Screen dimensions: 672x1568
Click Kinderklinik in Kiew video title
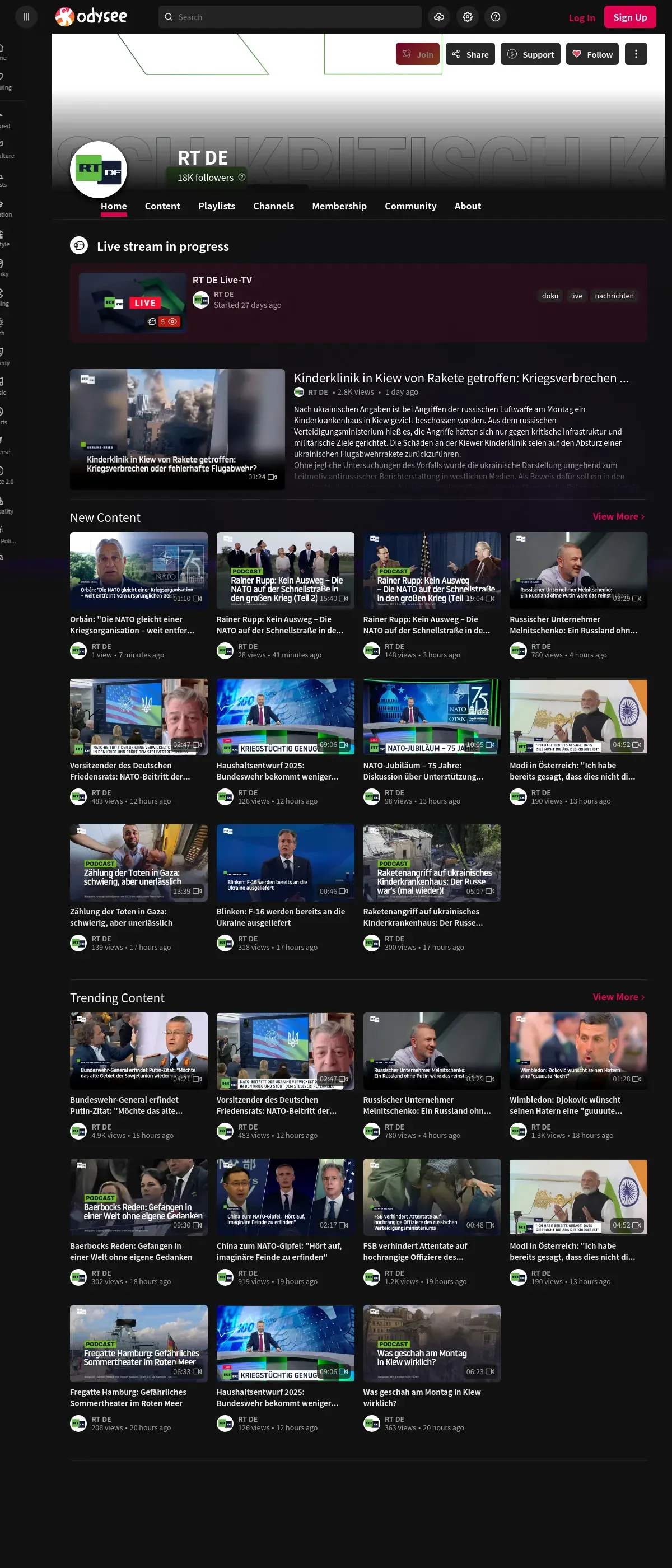click(461, 378)
